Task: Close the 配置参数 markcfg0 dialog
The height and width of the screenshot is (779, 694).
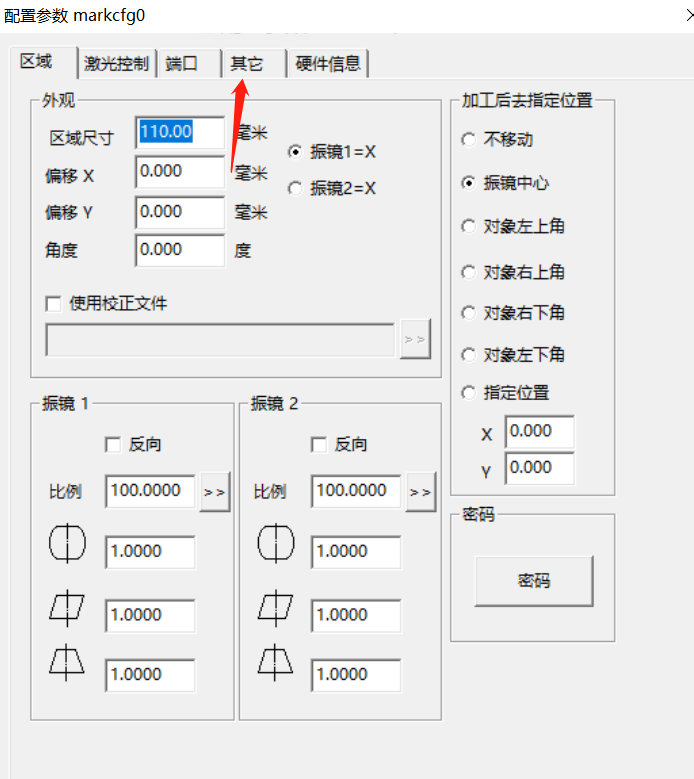Action: pyautogui.click(x=689, y=15)
